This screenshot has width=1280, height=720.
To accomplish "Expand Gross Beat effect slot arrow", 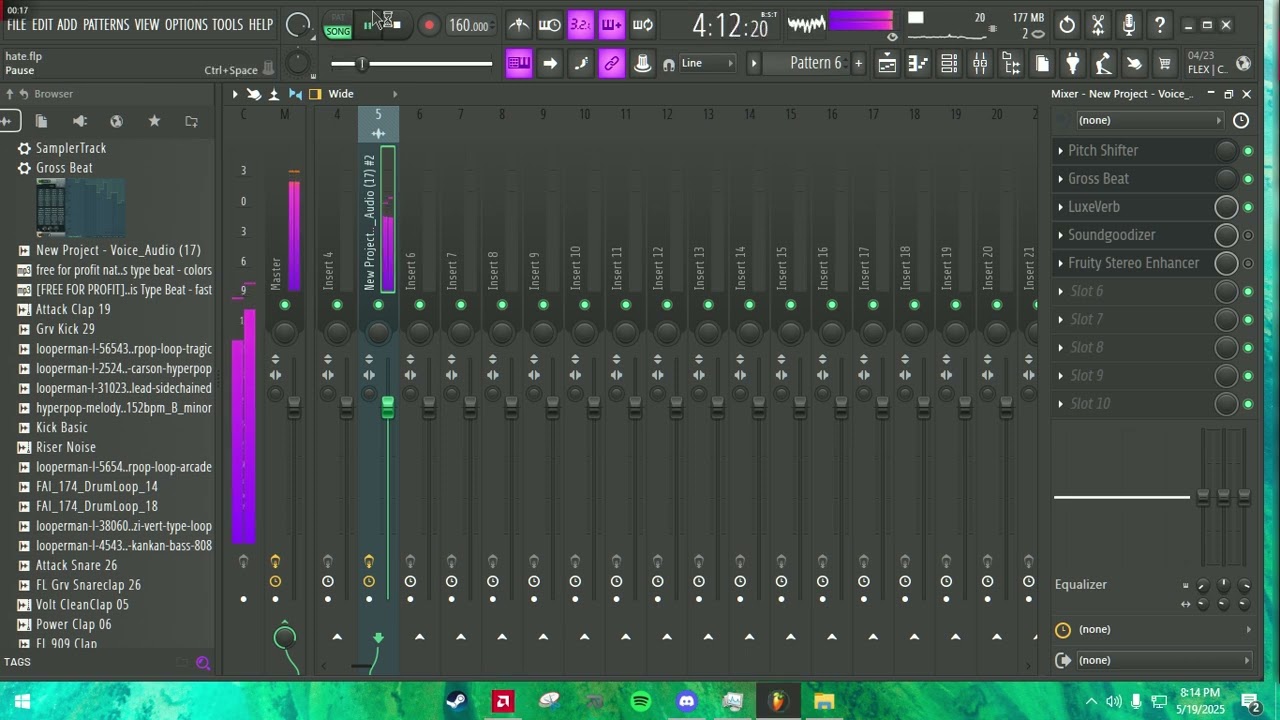I will coord(1060,179).
